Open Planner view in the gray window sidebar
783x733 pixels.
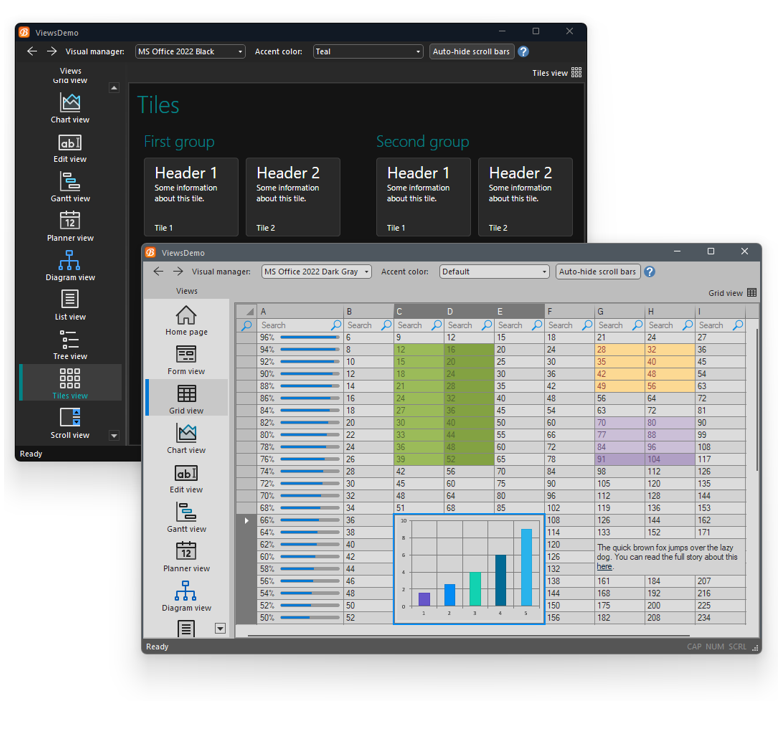click(x=186, y=557)
